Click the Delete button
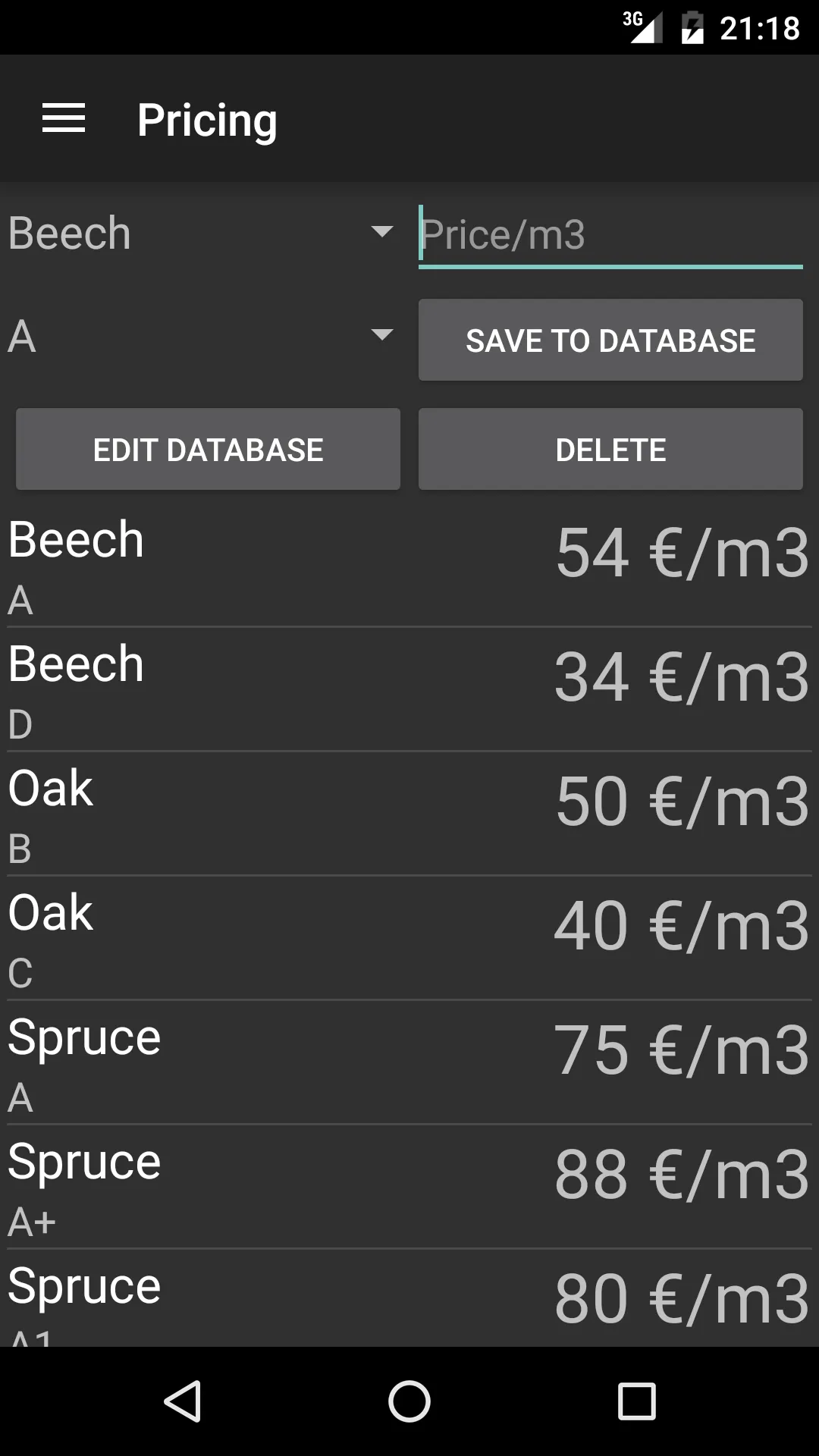This screenshot has width=819, height=1456. [x=610, y=450]
